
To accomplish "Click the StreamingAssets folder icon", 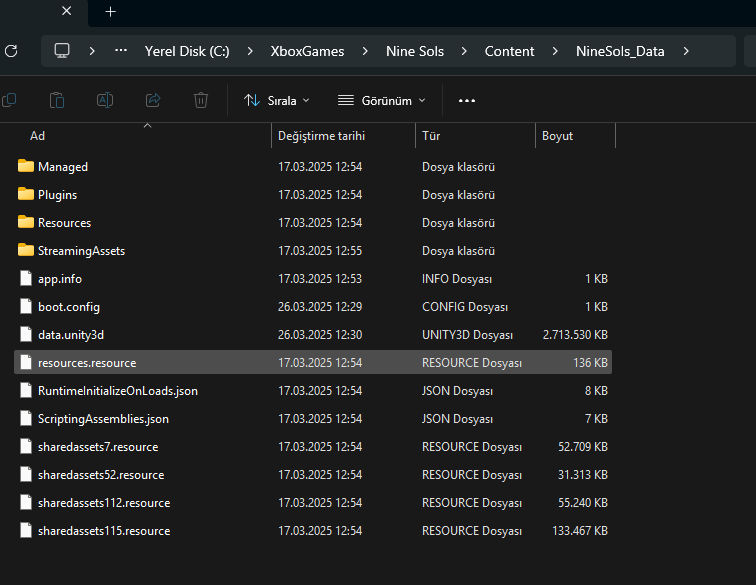I will click(26, 250).
